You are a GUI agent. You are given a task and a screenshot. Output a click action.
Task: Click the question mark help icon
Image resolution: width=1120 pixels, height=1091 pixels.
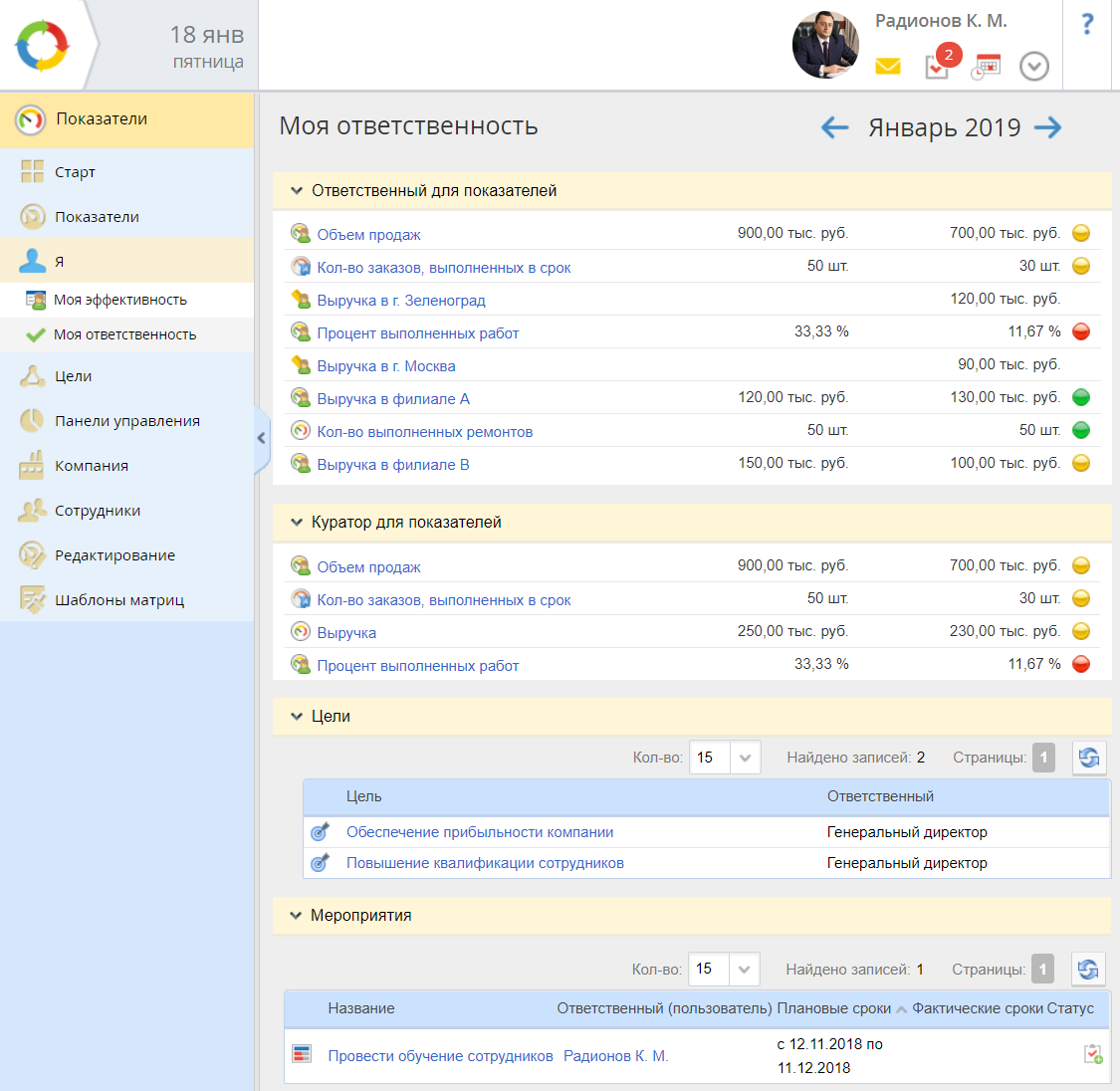click(1087, 25)
